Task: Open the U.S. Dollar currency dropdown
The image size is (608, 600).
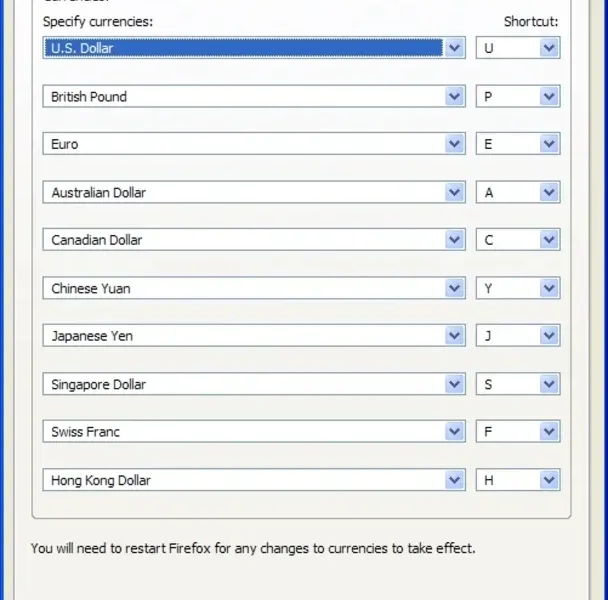Action: point(455,48)
